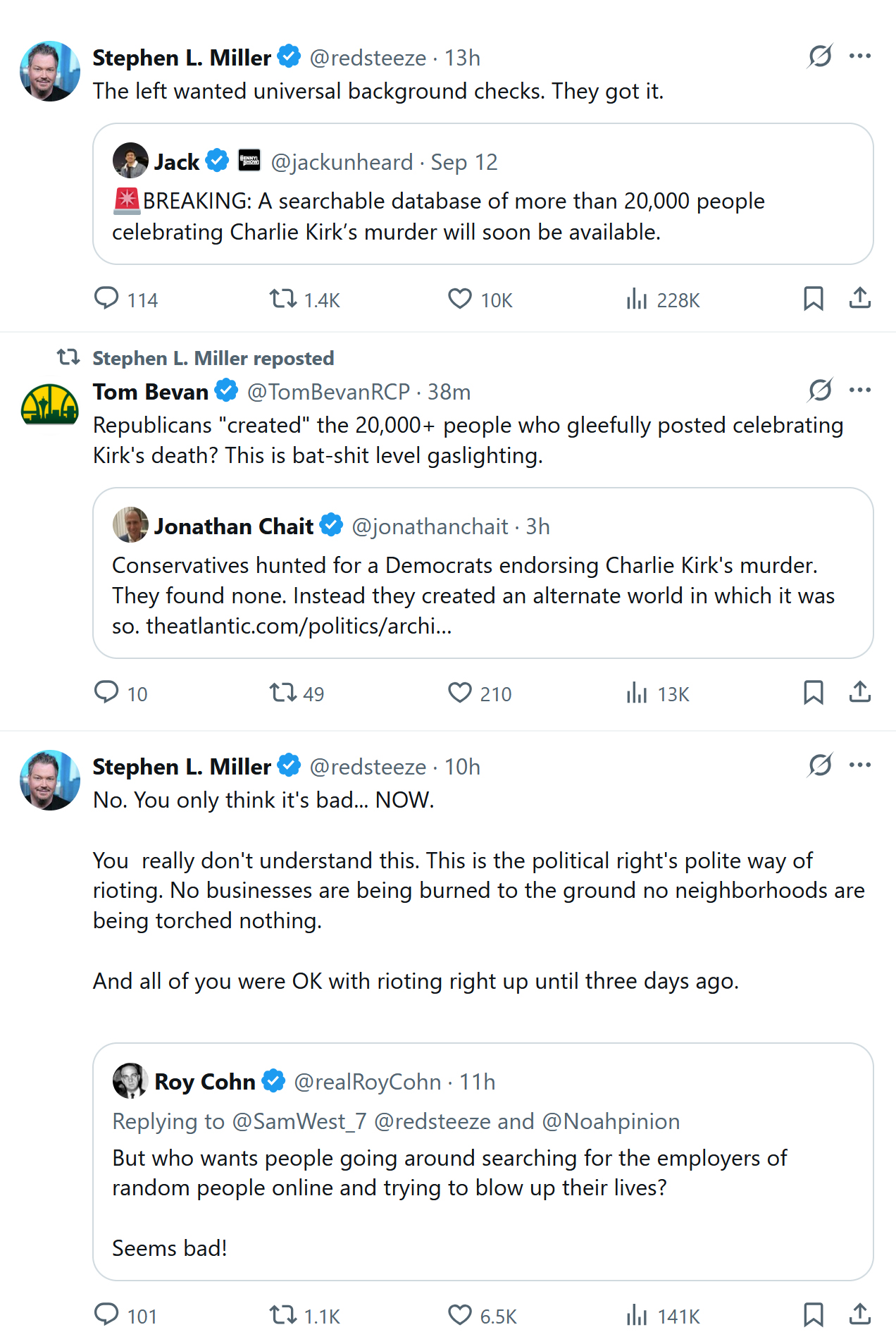Repost the 'polite way of rioting' tweet

(283, 1315)
